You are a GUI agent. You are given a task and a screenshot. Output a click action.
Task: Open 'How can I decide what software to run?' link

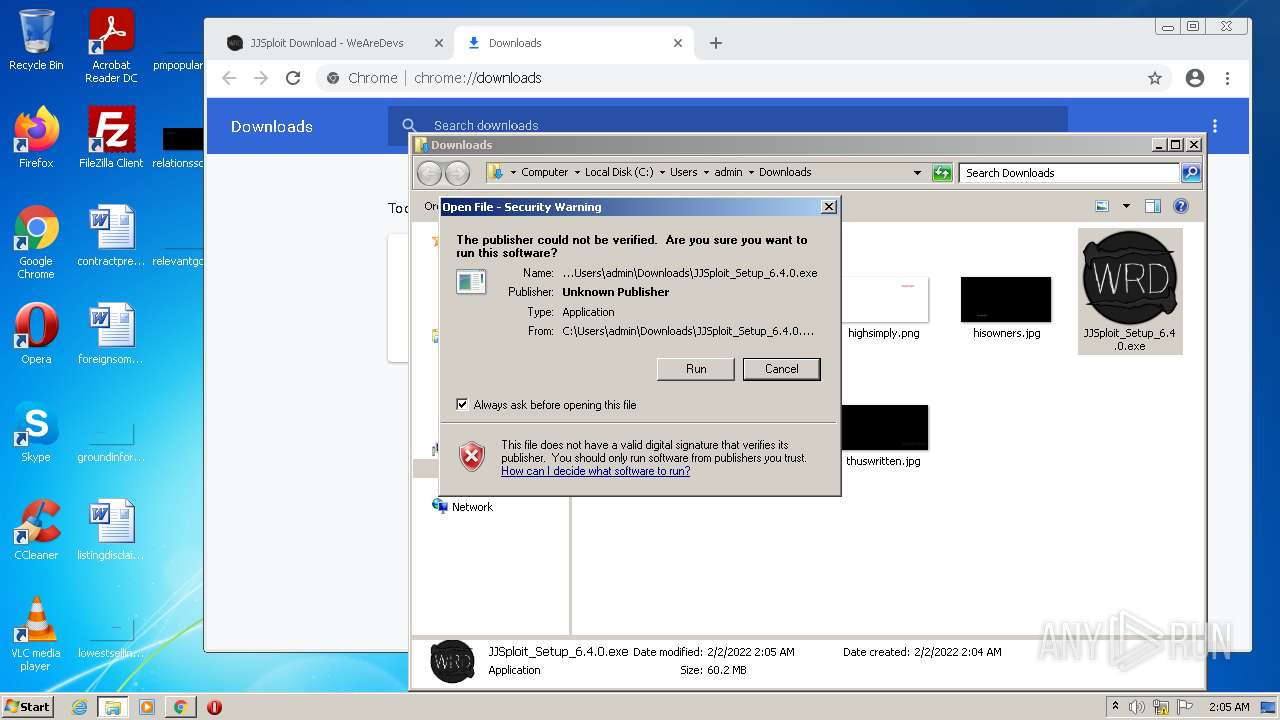click(595, 471)
